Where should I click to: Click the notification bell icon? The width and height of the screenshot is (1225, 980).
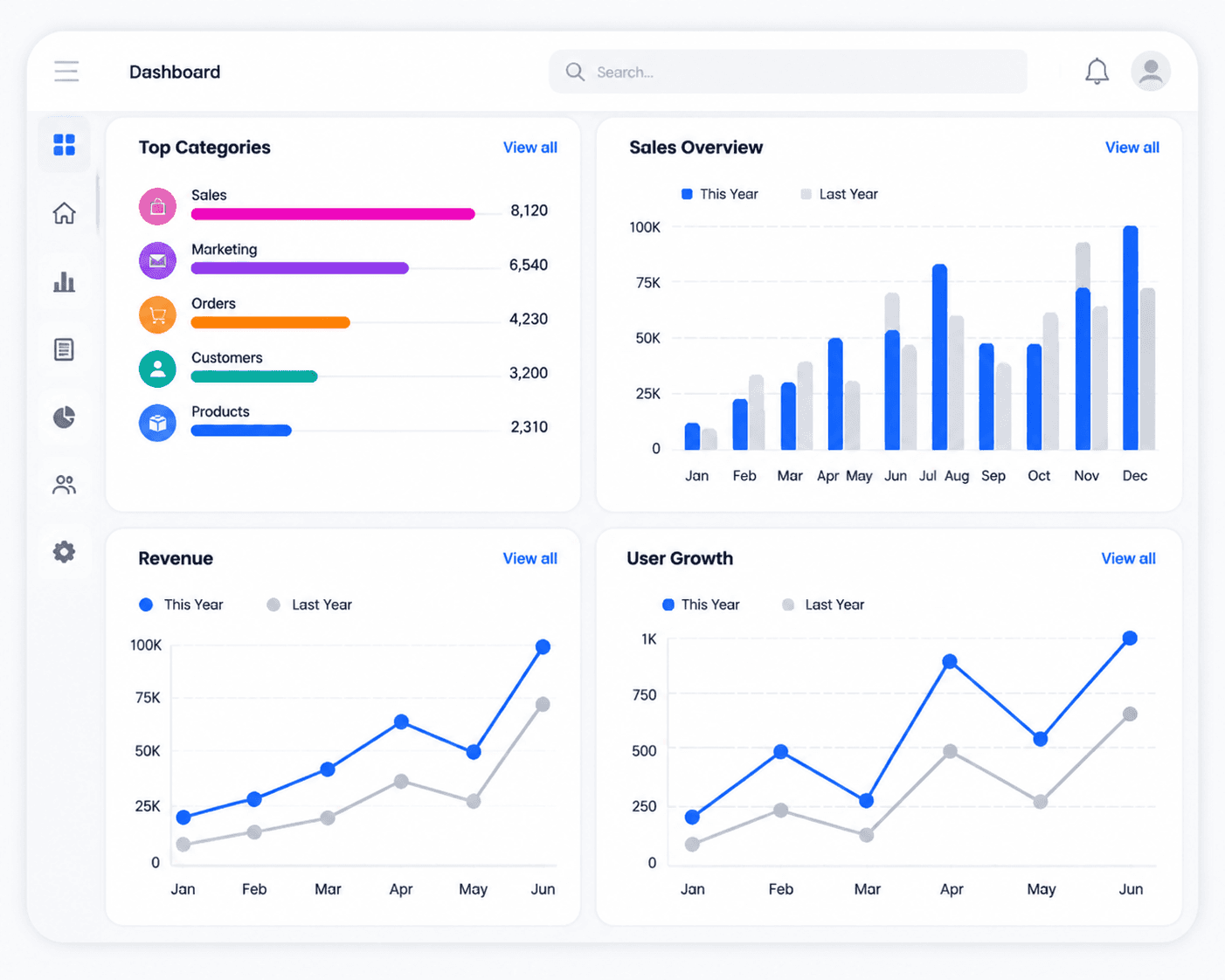tap(1097, 72)
